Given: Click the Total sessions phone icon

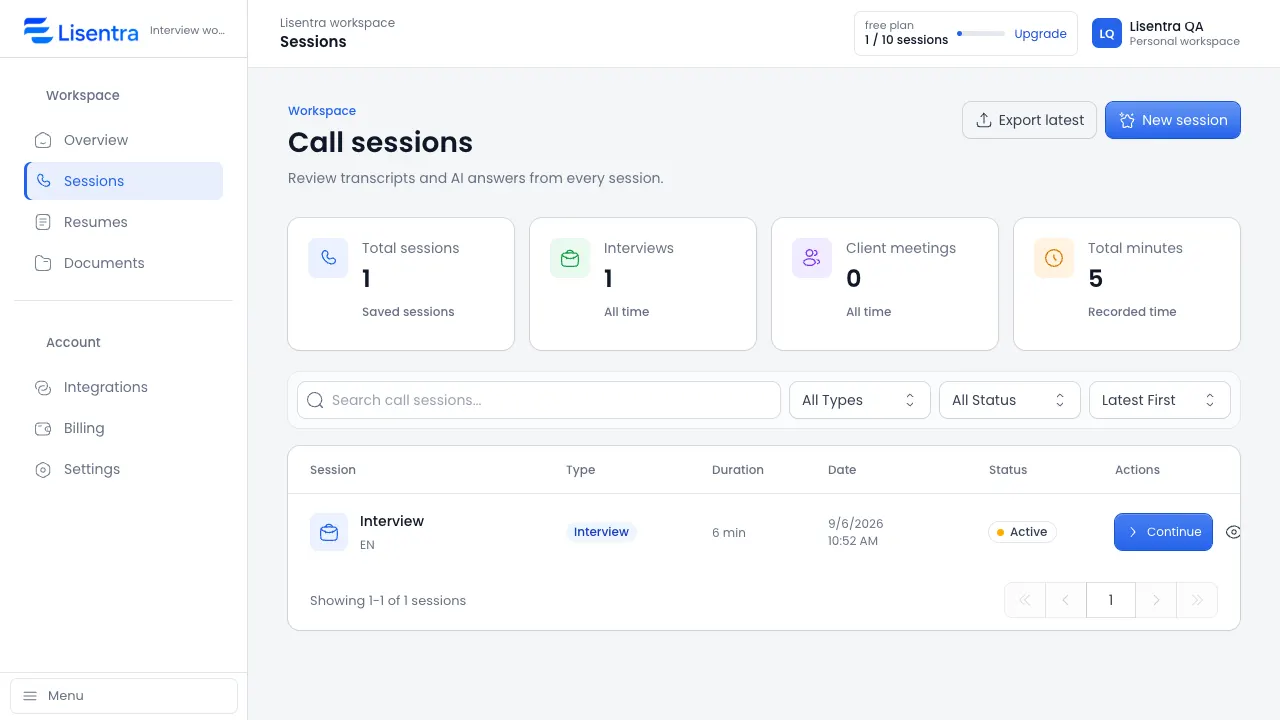Looking at the screenshot, I should (328, 258).
